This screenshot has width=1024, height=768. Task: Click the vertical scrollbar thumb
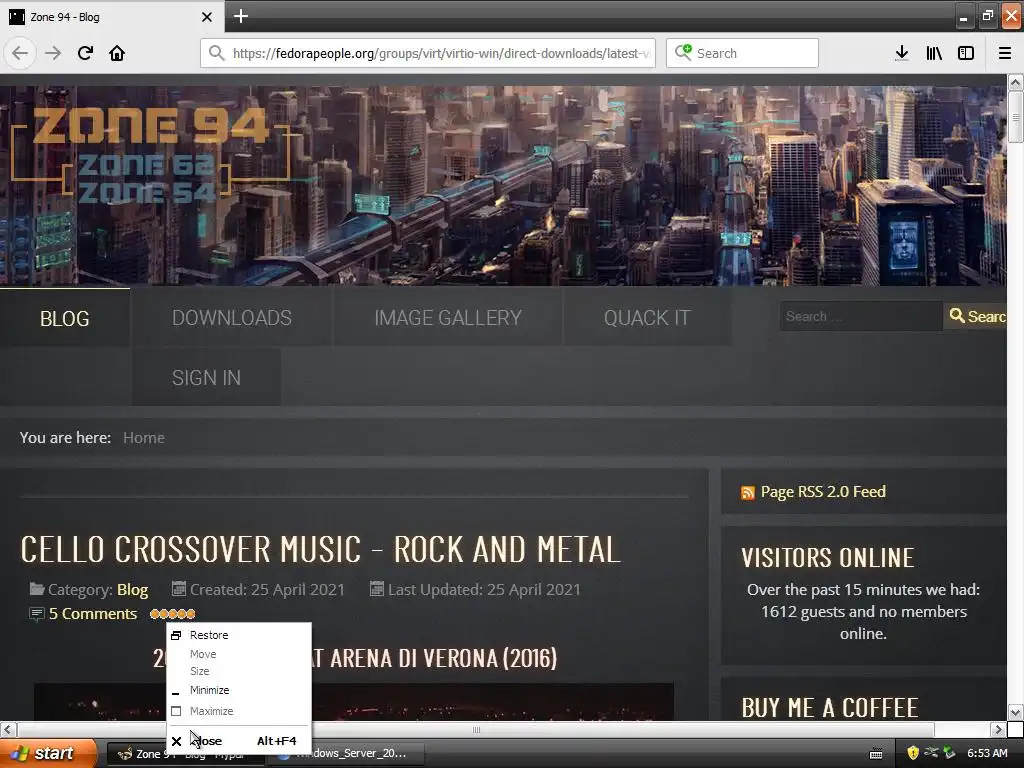point(1015,117)
